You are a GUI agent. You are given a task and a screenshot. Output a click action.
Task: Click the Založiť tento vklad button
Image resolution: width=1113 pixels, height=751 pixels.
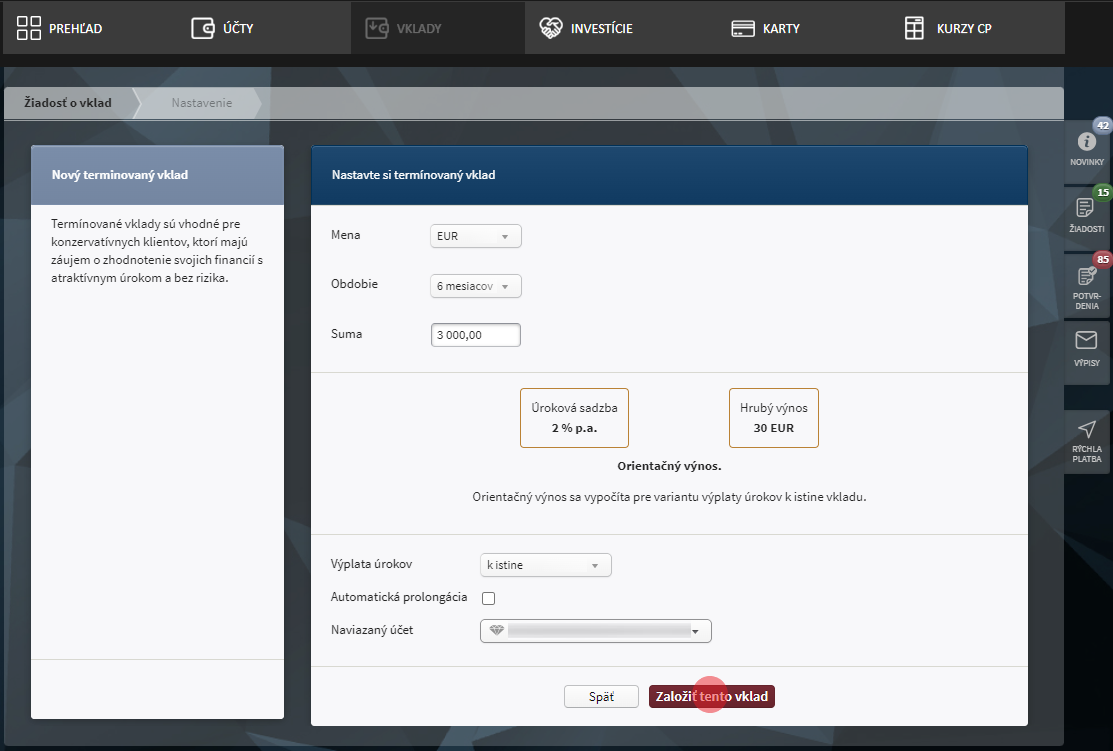(711, 697)
